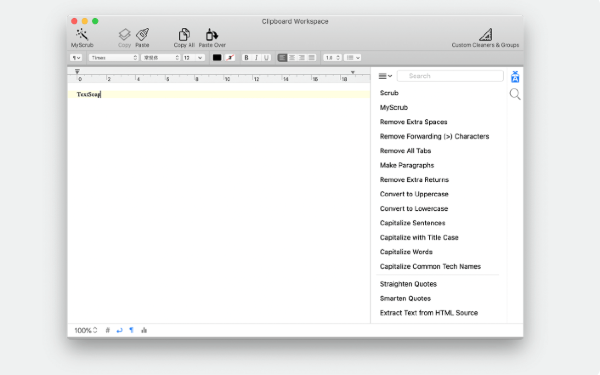Open Custom Cleaners & Groups
The width and height of the screenshot is (600, 375).
485,38
